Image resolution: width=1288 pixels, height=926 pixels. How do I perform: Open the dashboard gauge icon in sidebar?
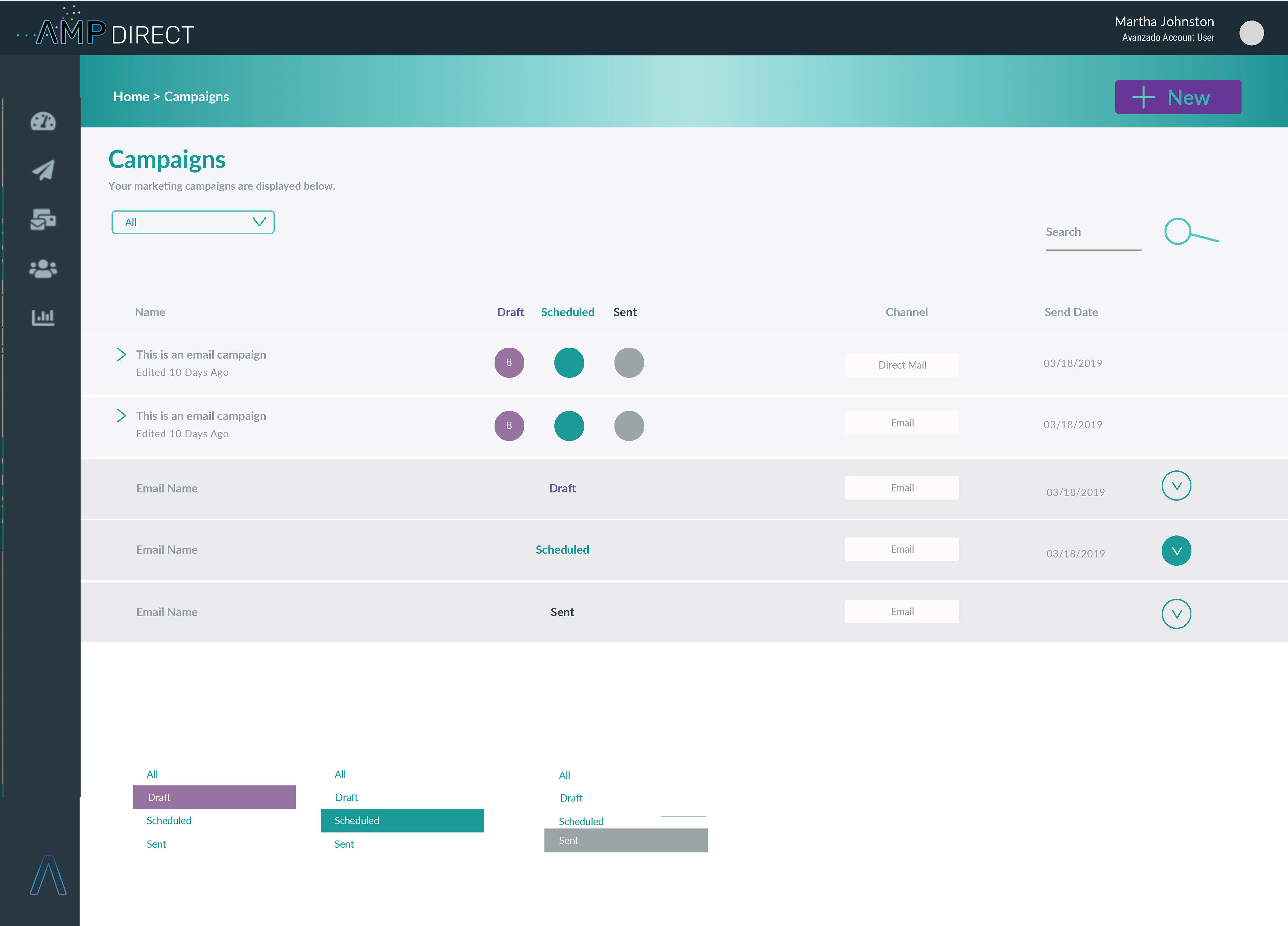[x=43, y=121]
